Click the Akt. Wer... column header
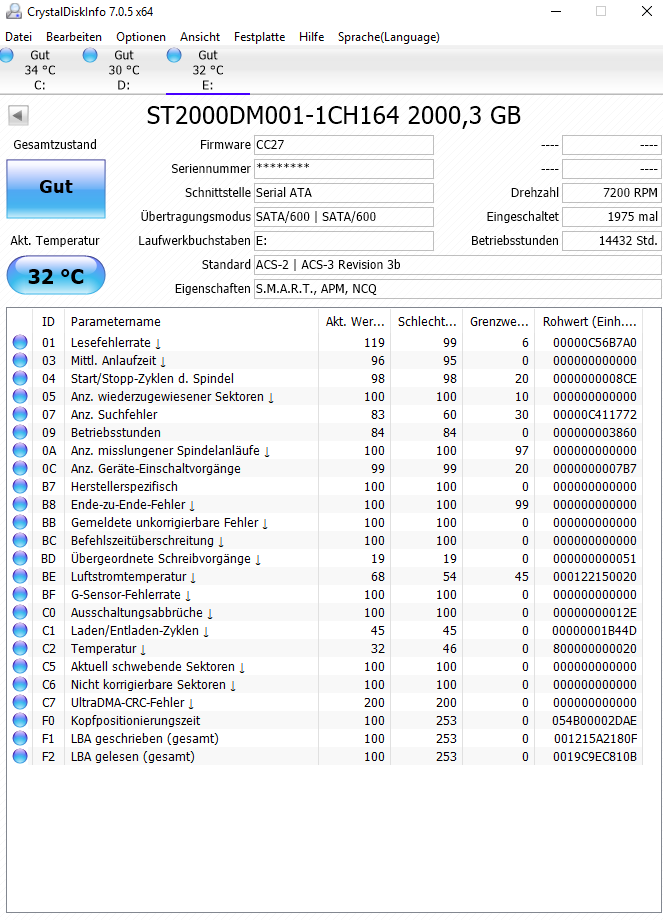 354,322
